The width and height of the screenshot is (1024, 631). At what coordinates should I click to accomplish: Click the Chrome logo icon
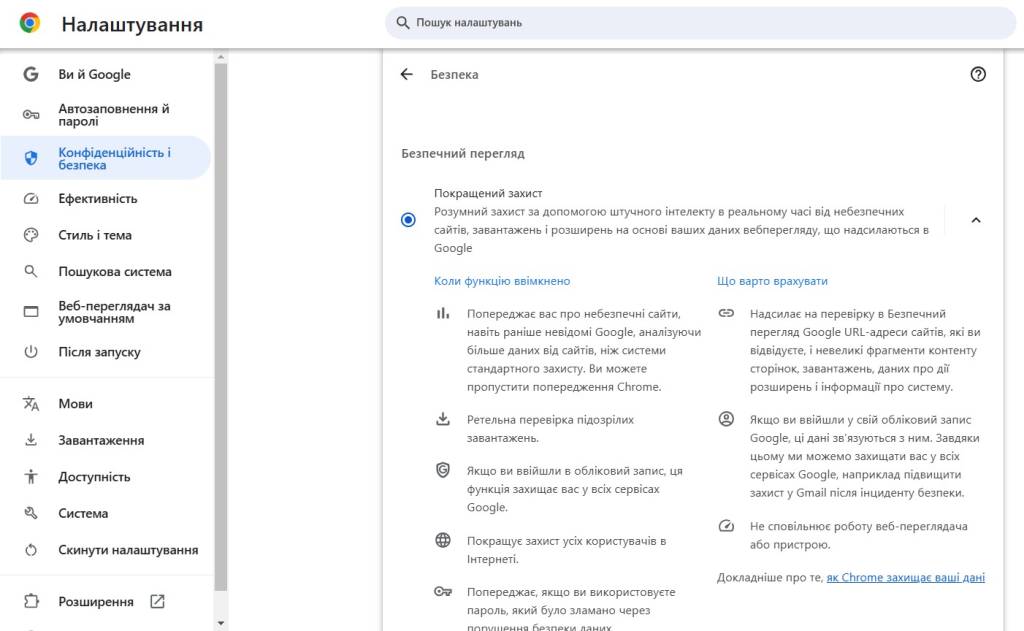30,23
